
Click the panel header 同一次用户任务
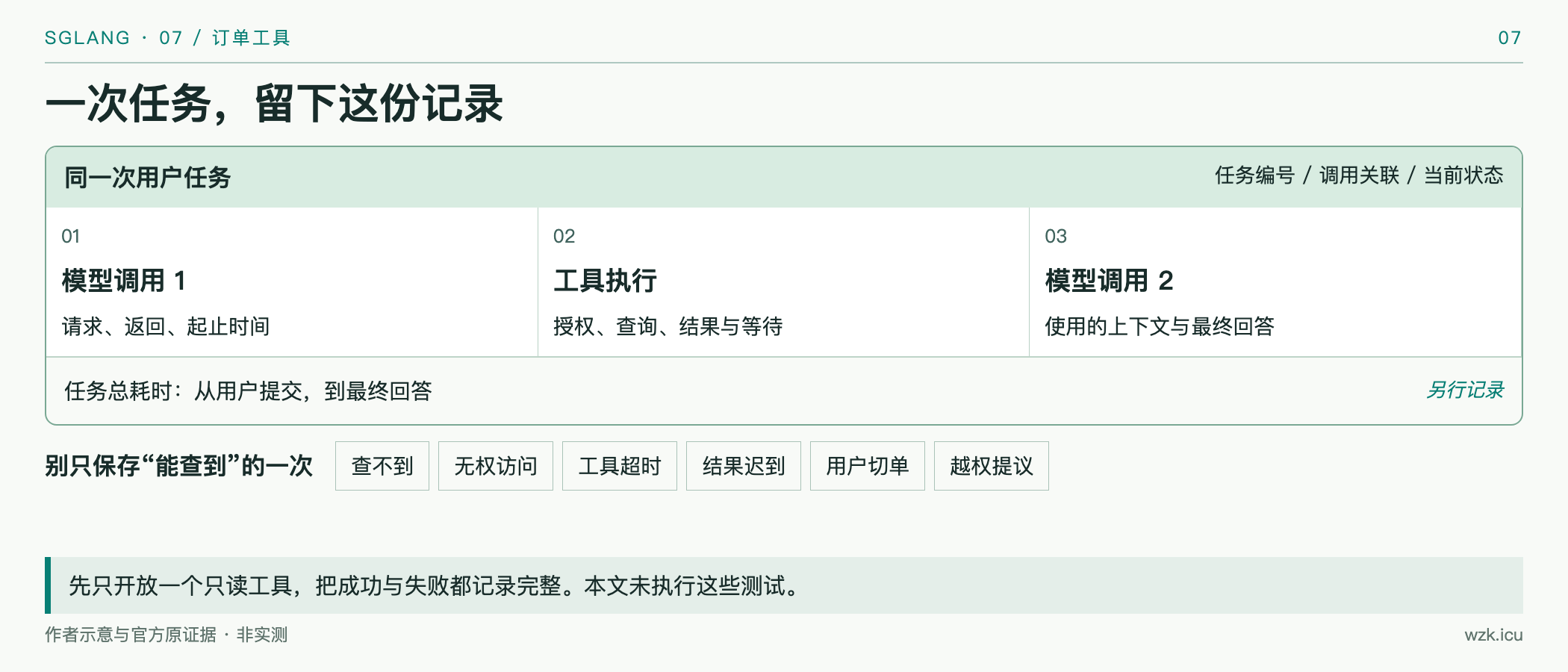[x=147, y=178]
